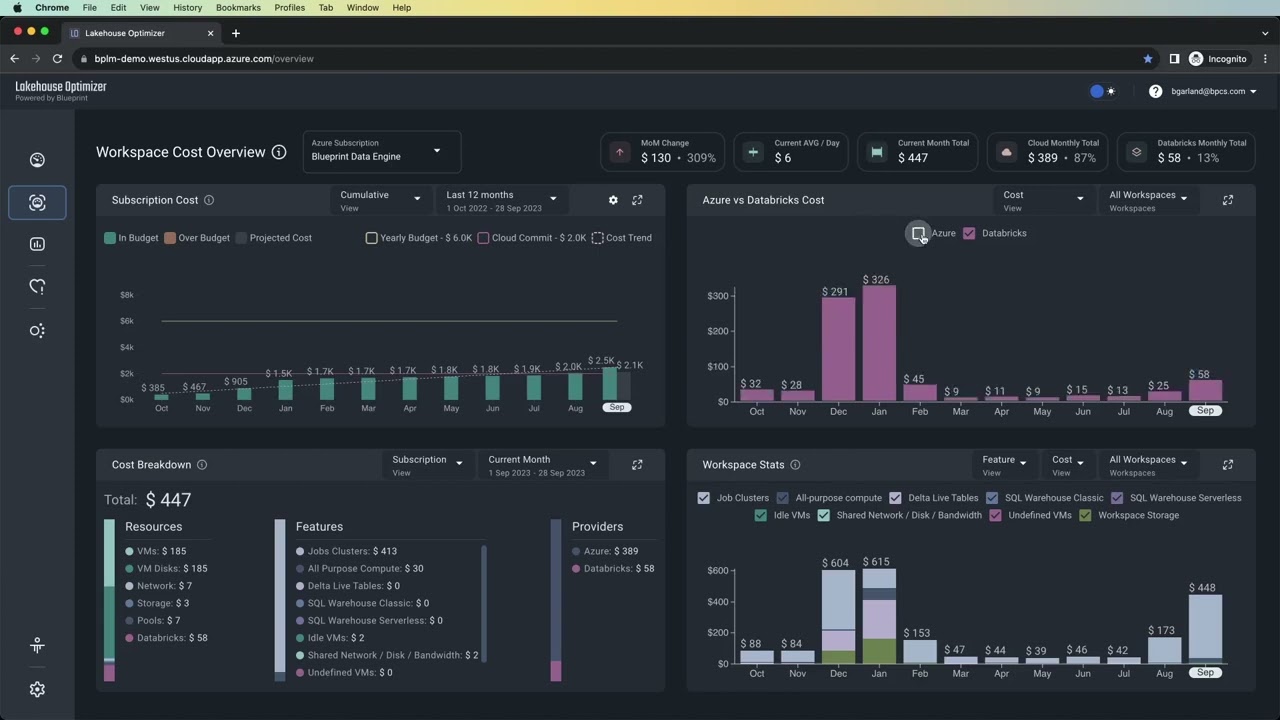Uncheck the Idle VMs checkbox

tap(761, 516)
